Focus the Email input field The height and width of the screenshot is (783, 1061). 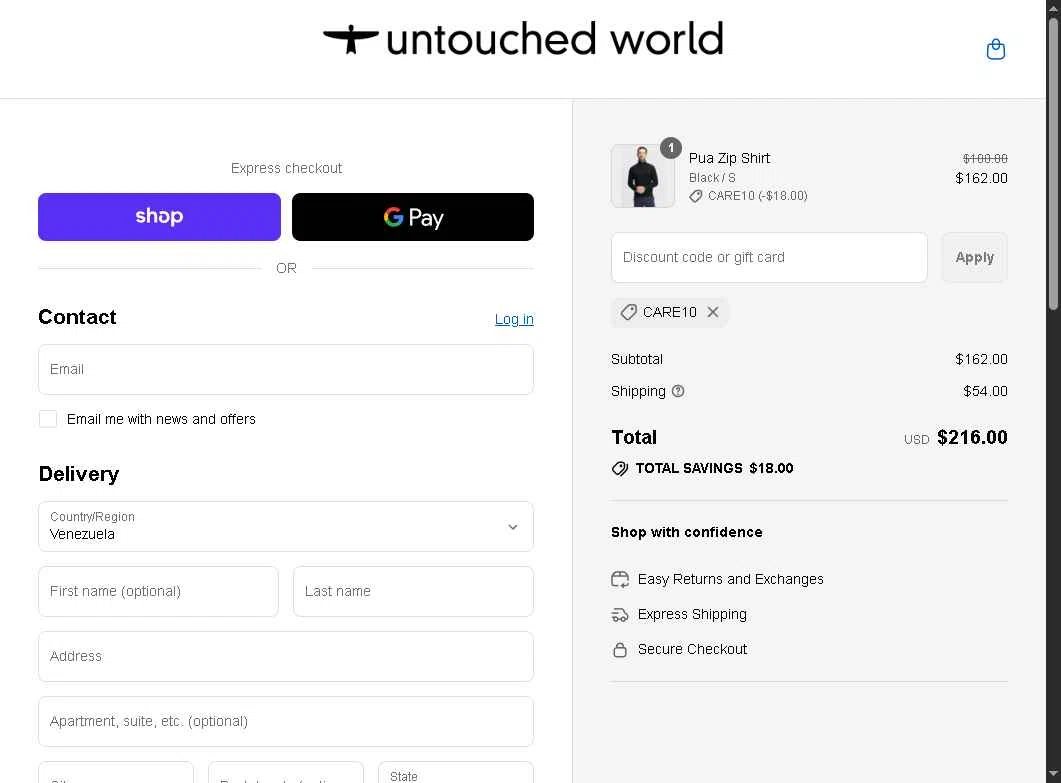286,370
